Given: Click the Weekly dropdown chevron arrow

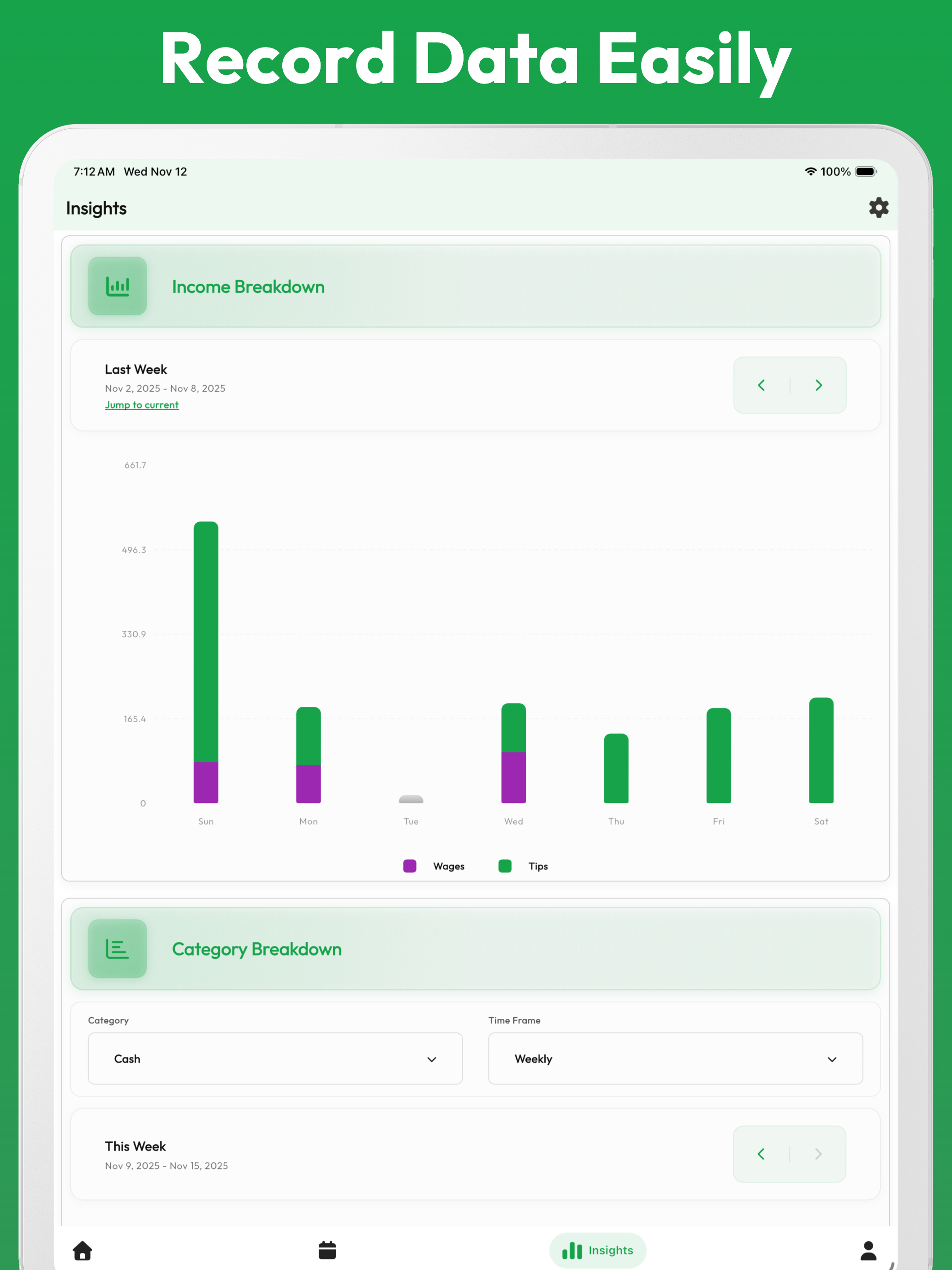Looking at the screenshot, I should tap(832, 1059).
